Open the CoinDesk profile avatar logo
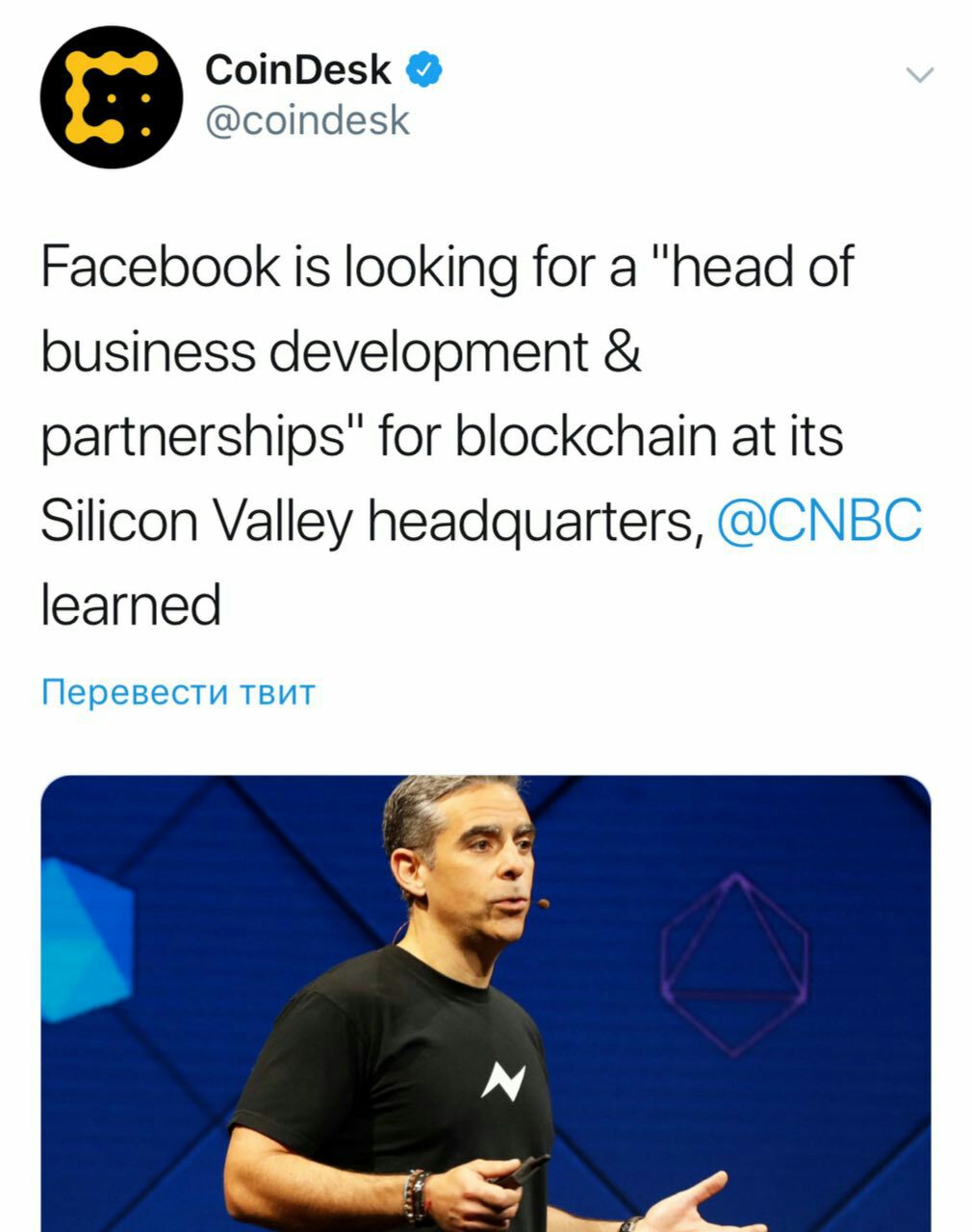 point(111,97)
